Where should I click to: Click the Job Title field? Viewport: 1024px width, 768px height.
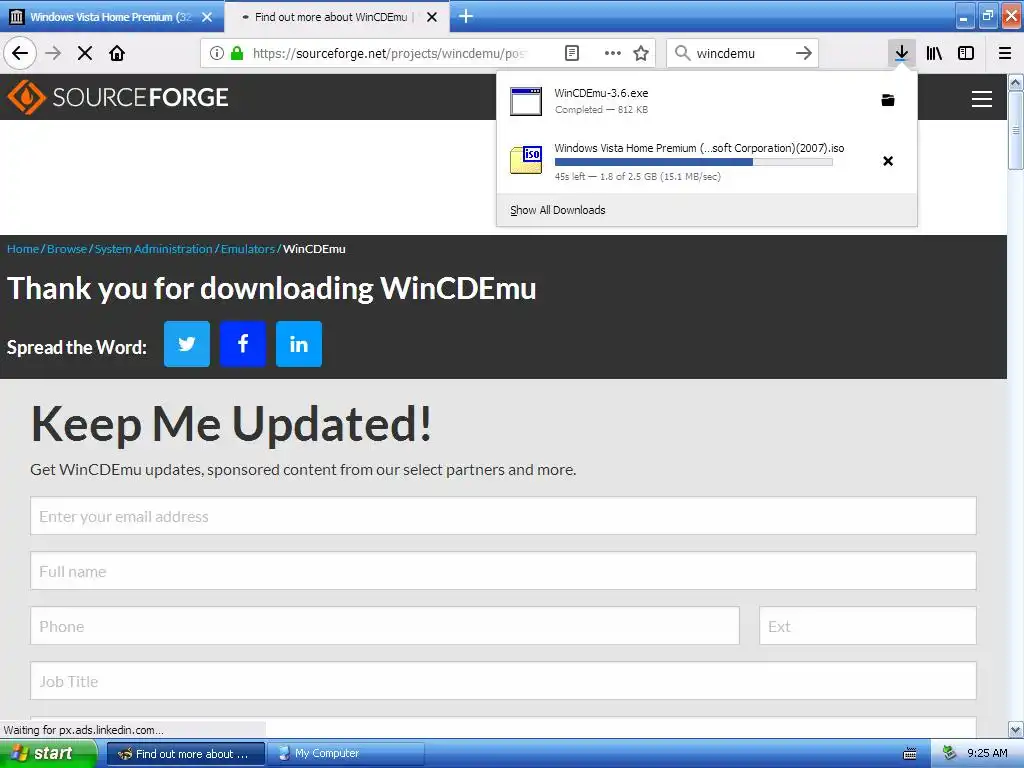coord(504,680)
